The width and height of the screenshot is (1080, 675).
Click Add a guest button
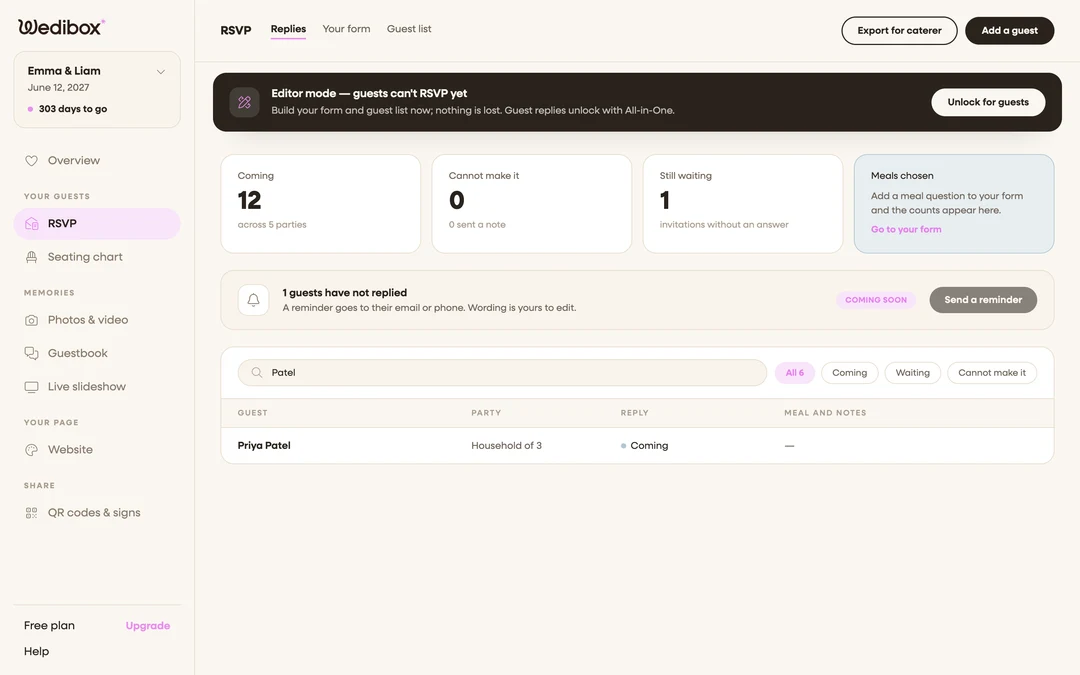coord(1009,31)
